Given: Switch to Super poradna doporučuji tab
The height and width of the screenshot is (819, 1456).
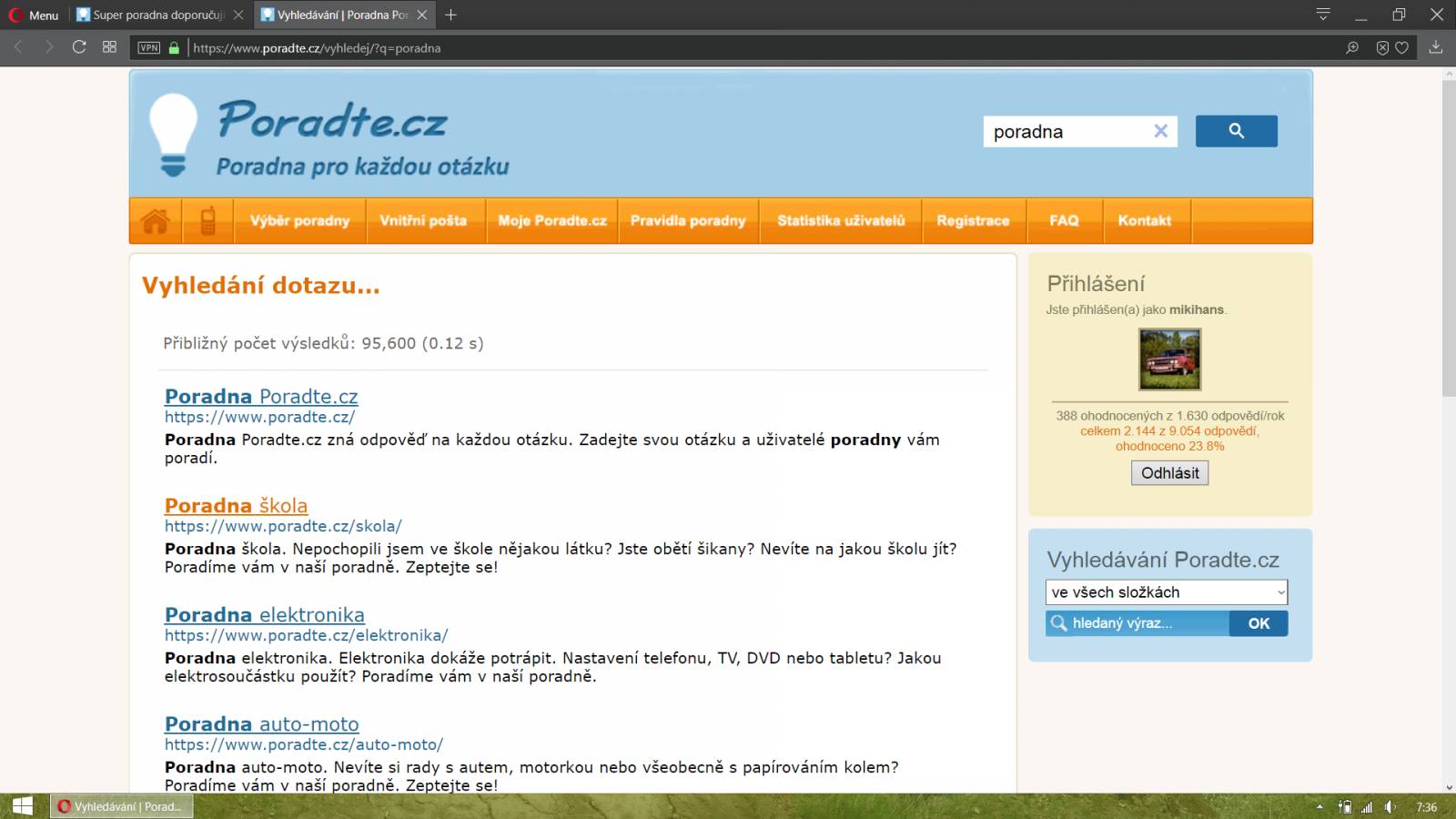Looking at the screenshot, I should pos(159,15).
